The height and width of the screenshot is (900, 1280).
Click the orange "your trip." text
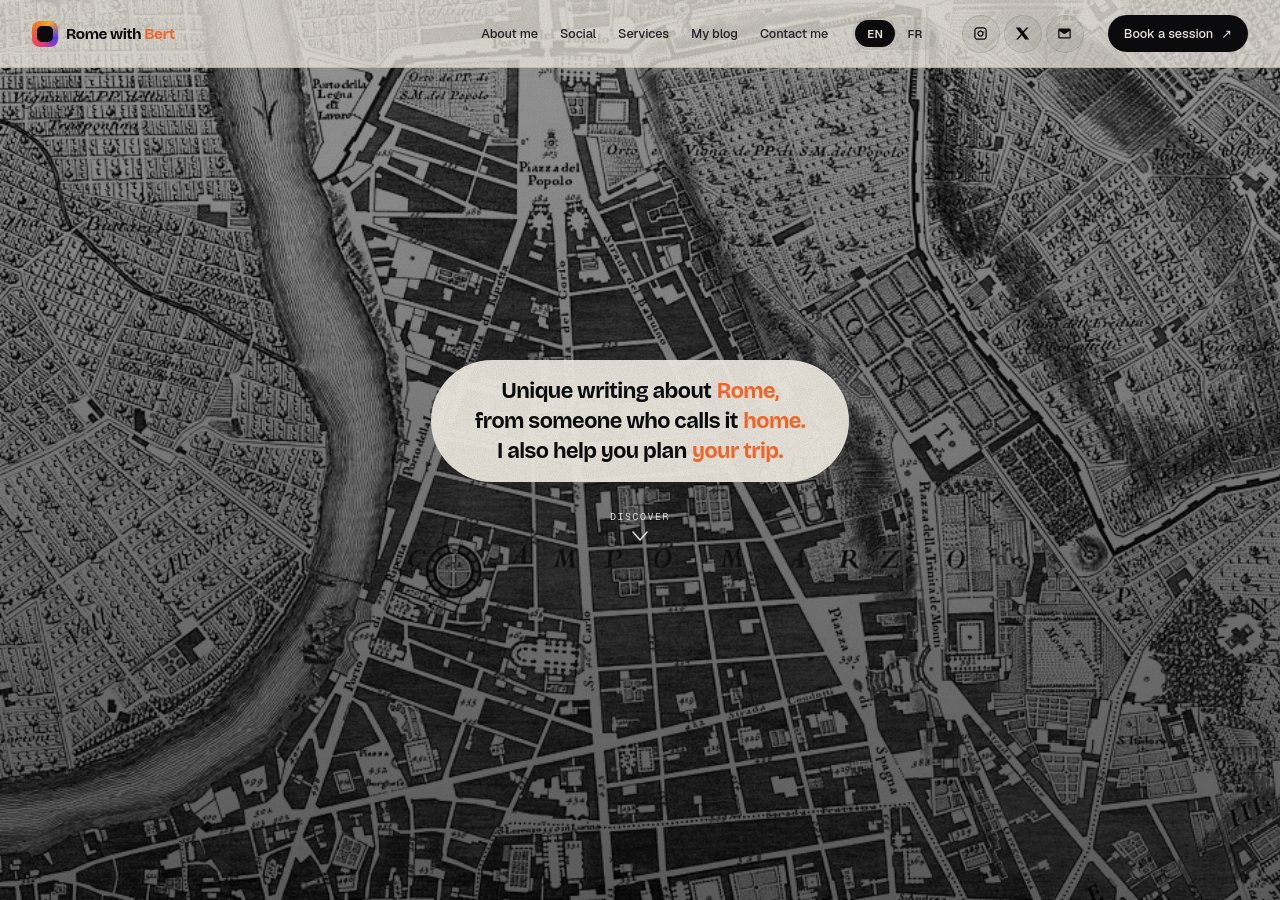click(738, 451)
